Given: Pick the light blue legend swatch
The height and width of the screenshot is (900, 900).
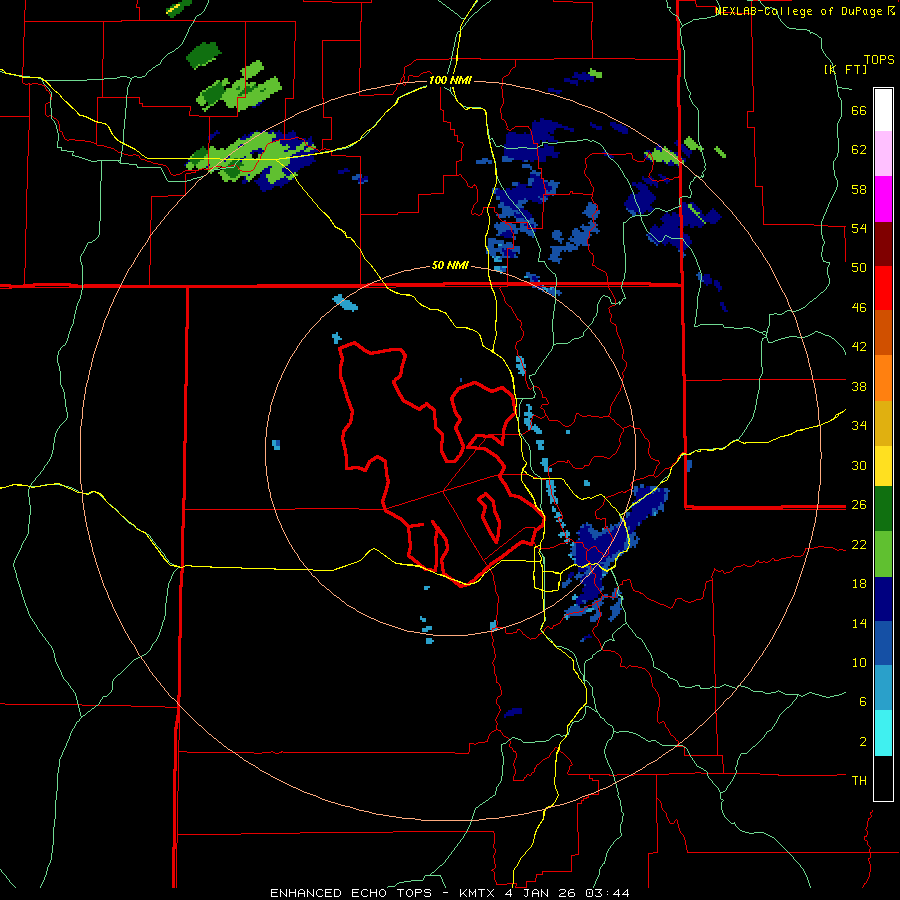Looking at the screenshot, I should (883, 688).
